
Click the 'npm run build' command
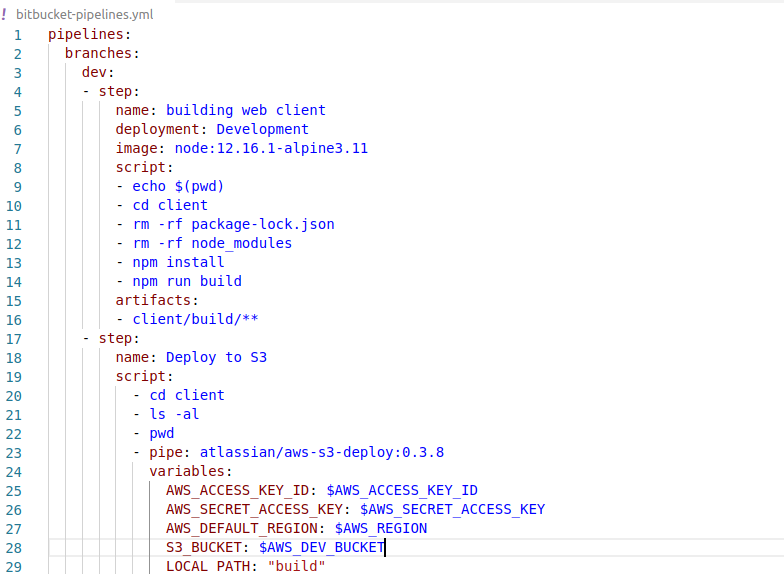187,281
